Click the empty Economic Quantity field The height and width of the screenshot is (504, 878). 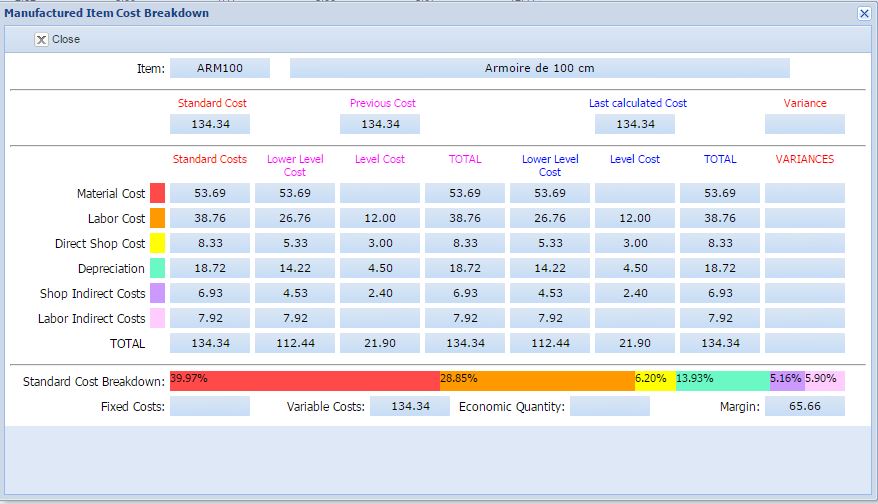(609, 406)
